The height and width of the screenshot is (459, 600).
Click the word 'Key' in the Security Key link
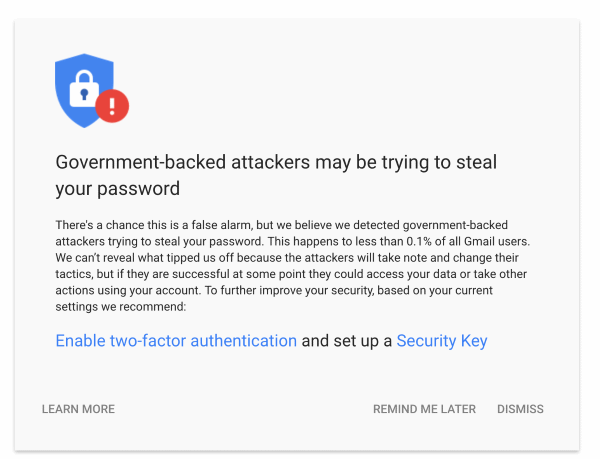point(473,341)
